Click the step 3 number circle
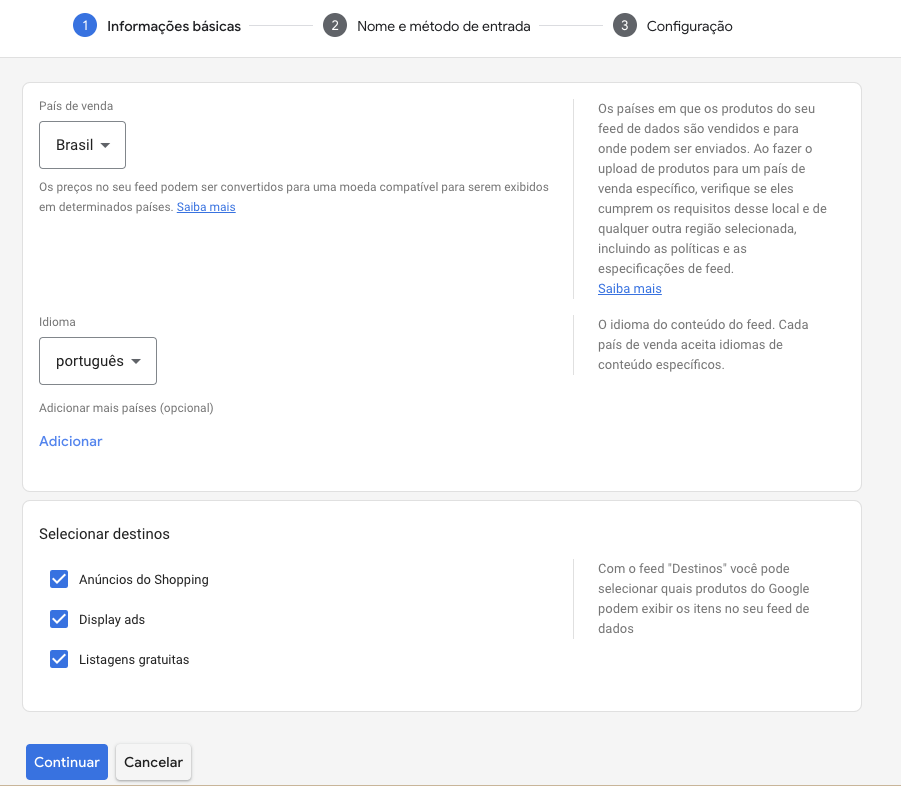This screenshot has height=786, width=901. coord(625,26)
